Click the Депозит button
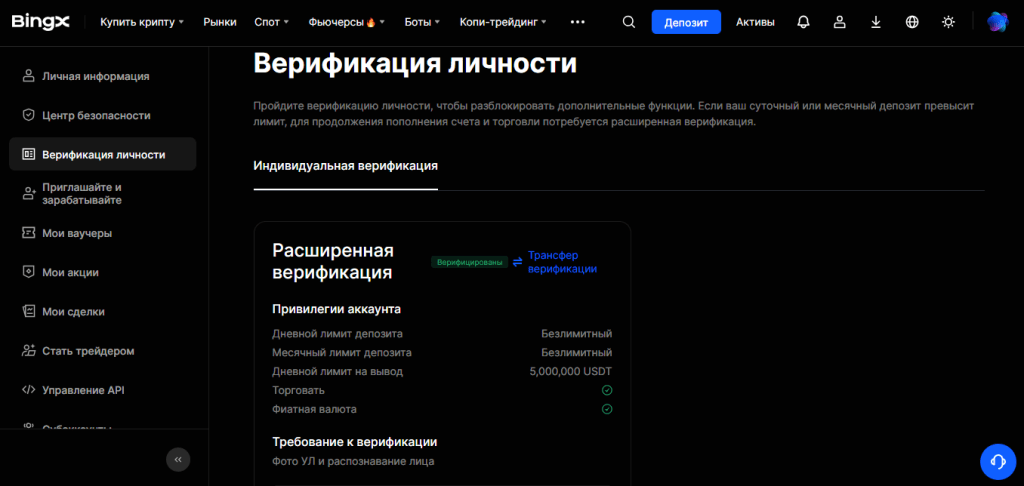The image size is (1024, 486). 686,22
